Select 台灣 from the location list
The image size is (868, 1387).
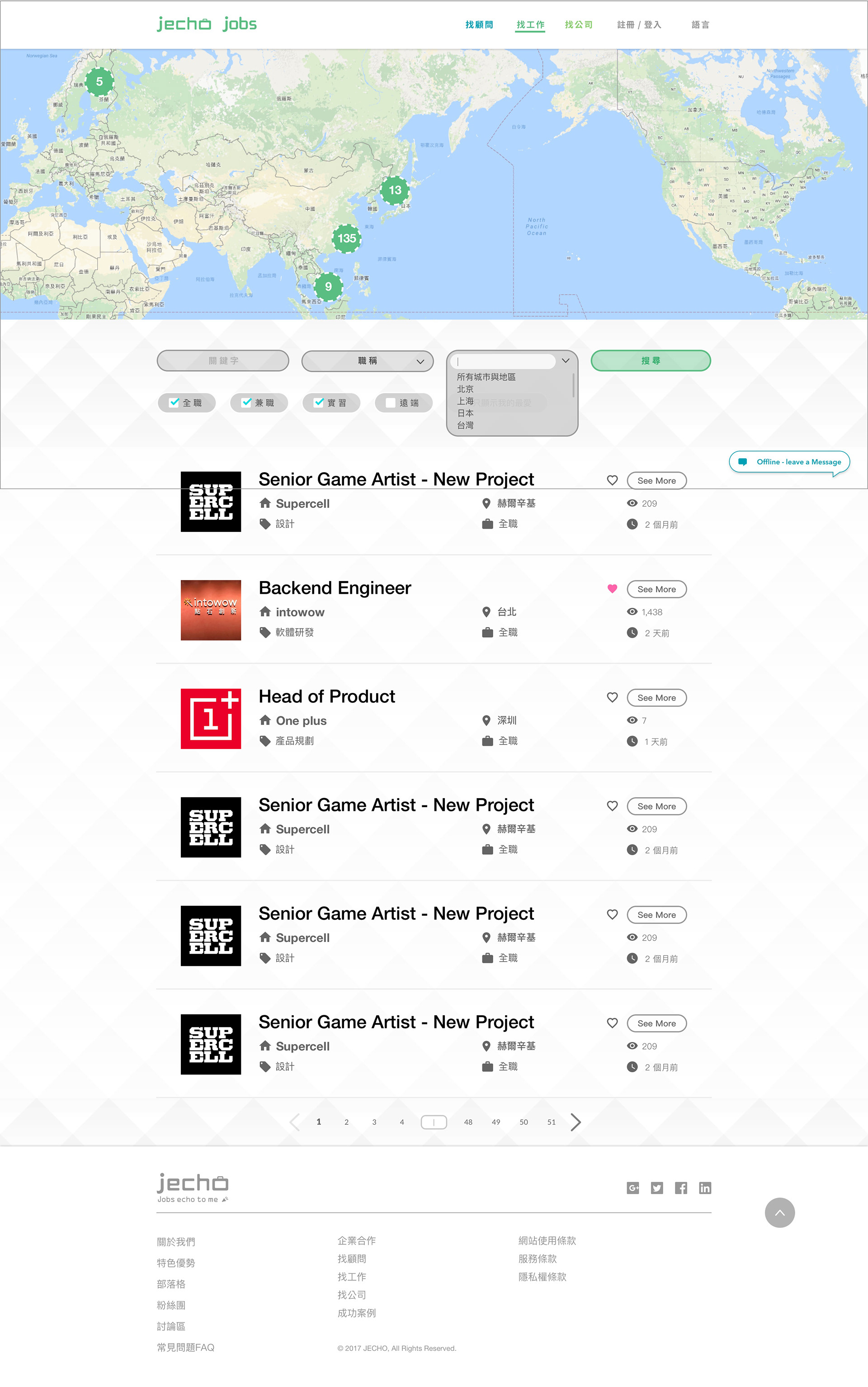point(466,426)
